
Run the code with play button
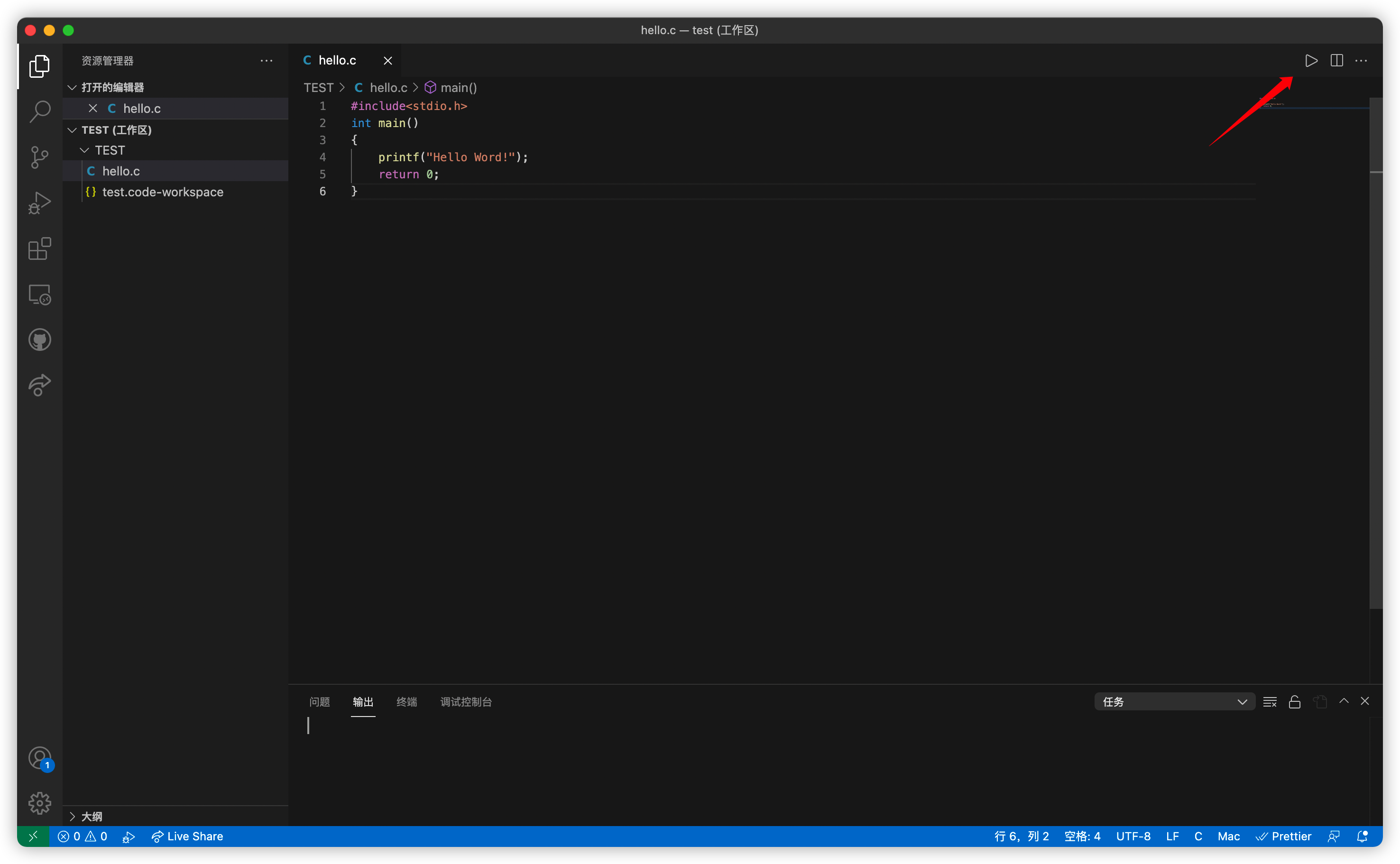1311,61
